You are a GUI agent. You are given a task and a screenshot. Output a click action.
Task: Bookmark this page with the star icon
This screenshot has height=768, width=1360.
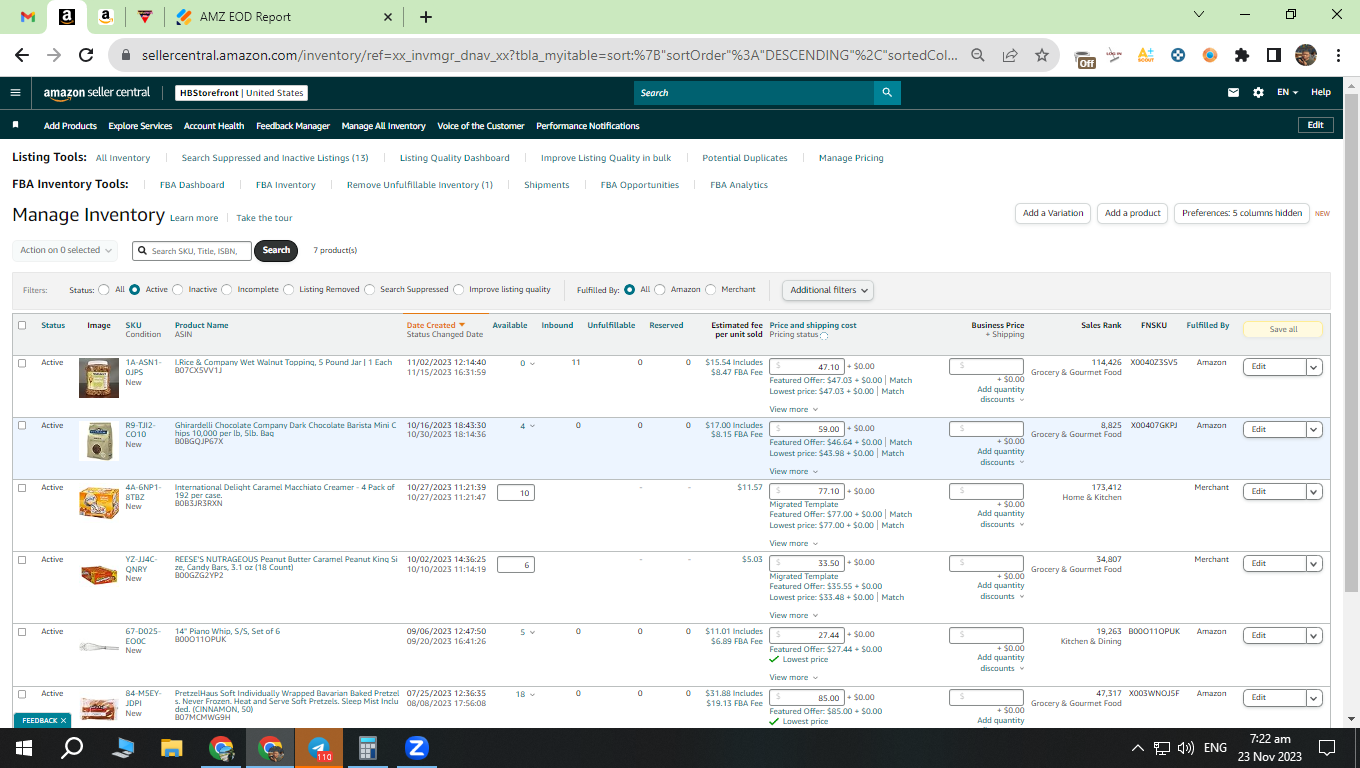[1041, 55]
